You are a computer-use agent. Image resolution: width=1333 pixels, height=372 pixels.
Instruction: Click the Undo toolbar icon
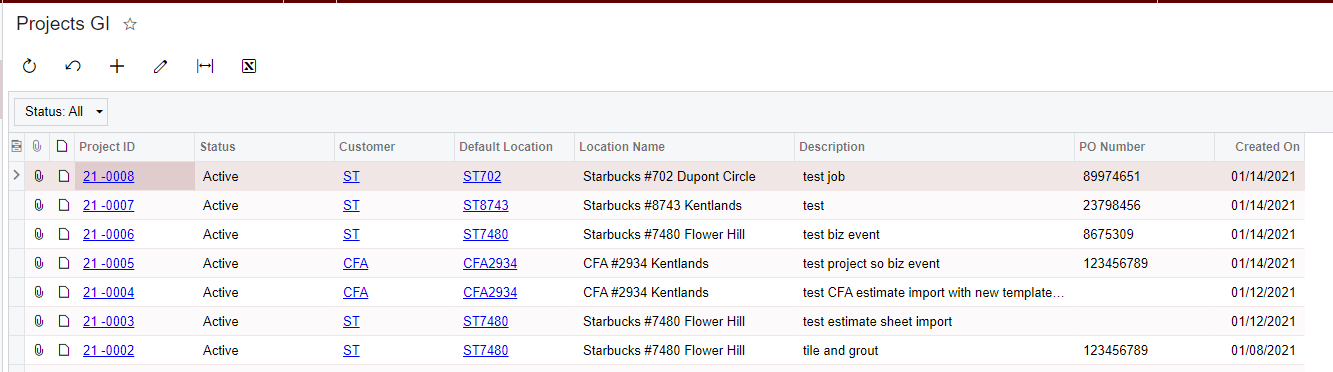[x=73, y=66]
